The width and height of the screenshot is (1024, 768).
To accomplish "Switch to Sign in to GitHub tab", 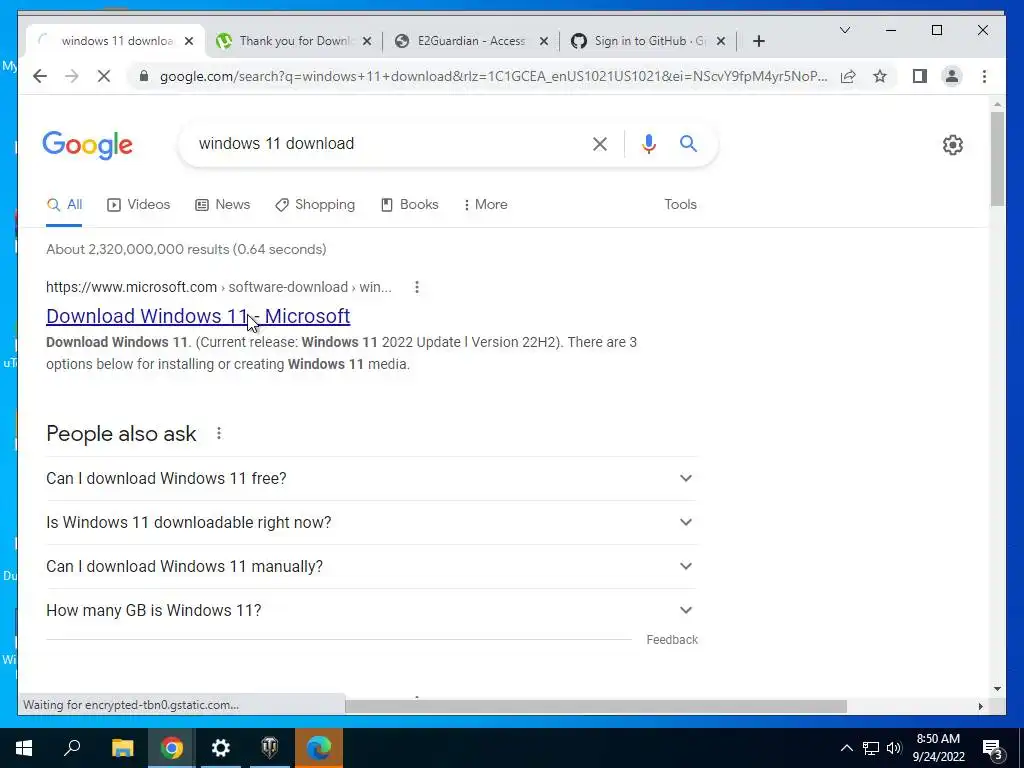I will (x=648, y=41).
